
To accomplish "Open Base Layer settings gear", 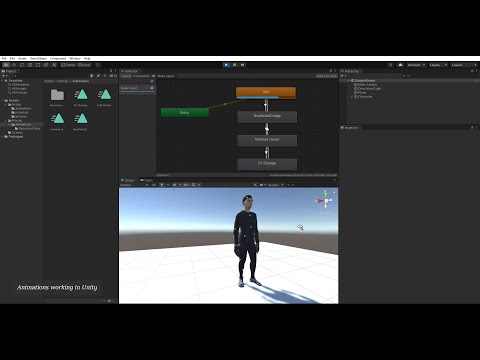I will click(152, 88).
